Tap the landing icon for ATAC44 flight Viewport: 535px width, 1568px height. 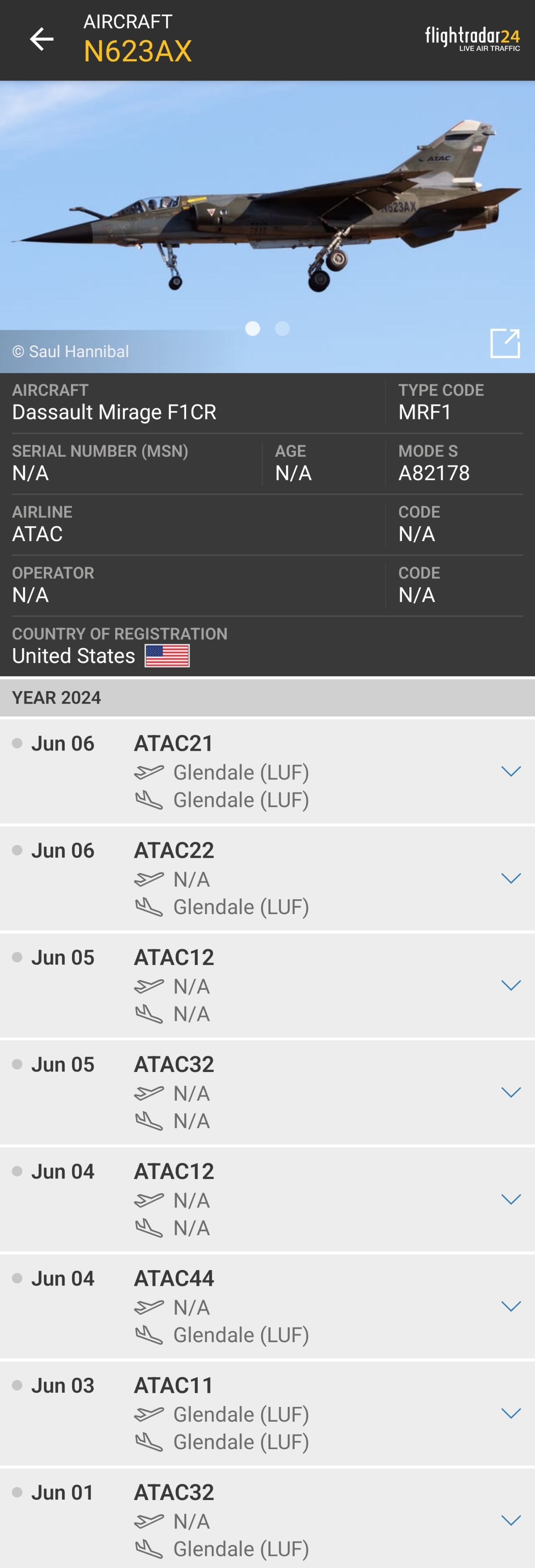149,1335
